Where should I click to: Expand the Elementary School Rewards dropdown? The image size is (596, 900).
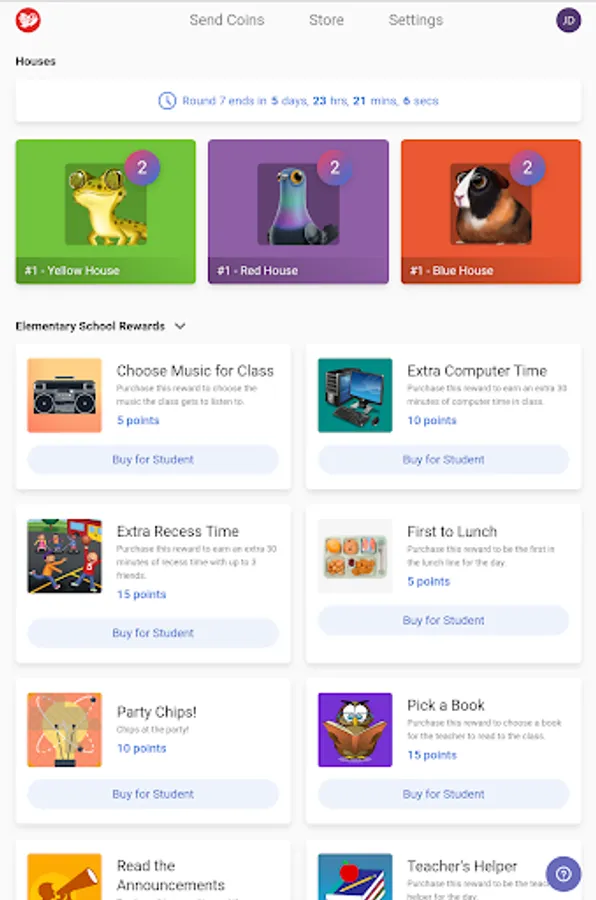(180, 326)
